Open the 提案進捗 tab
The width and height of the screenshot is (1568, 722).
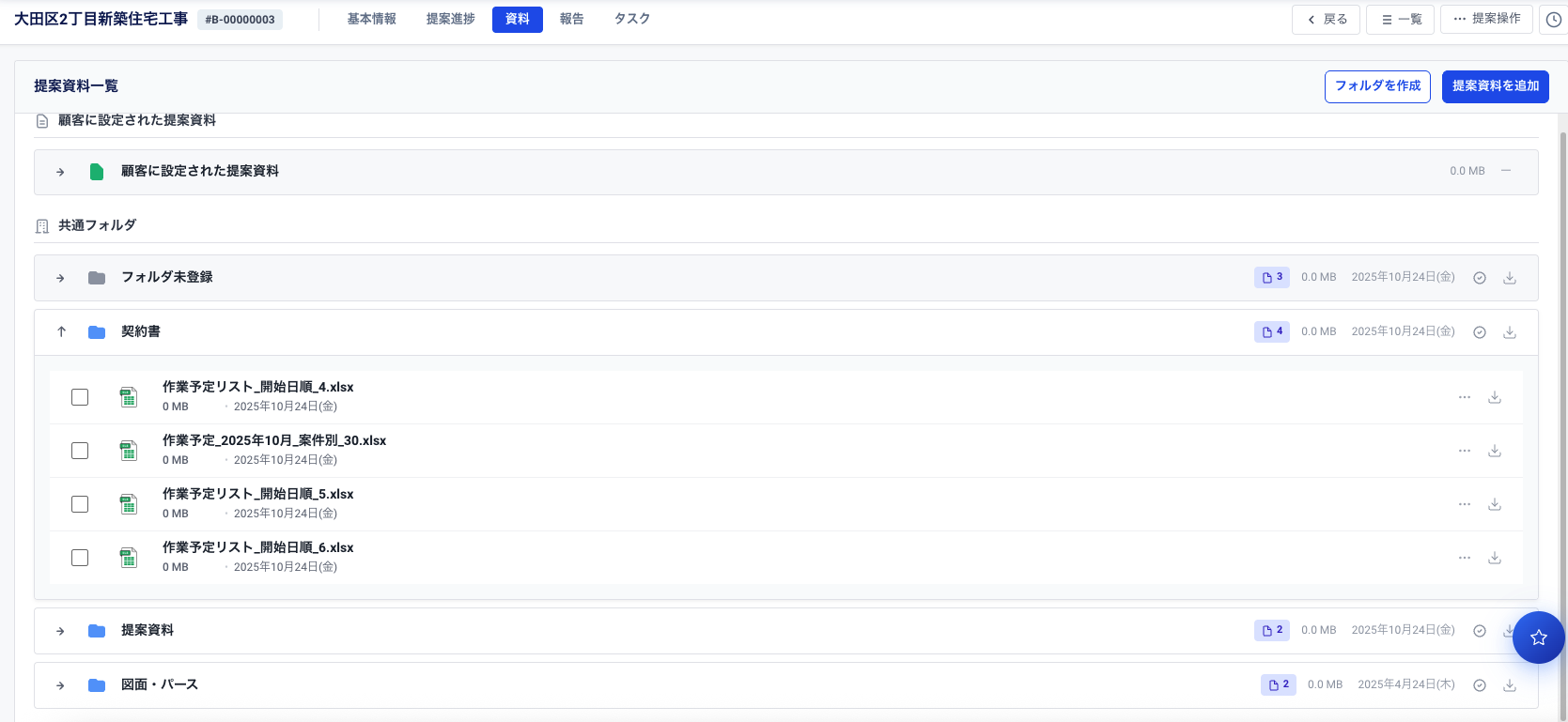[x=450, y=19]
